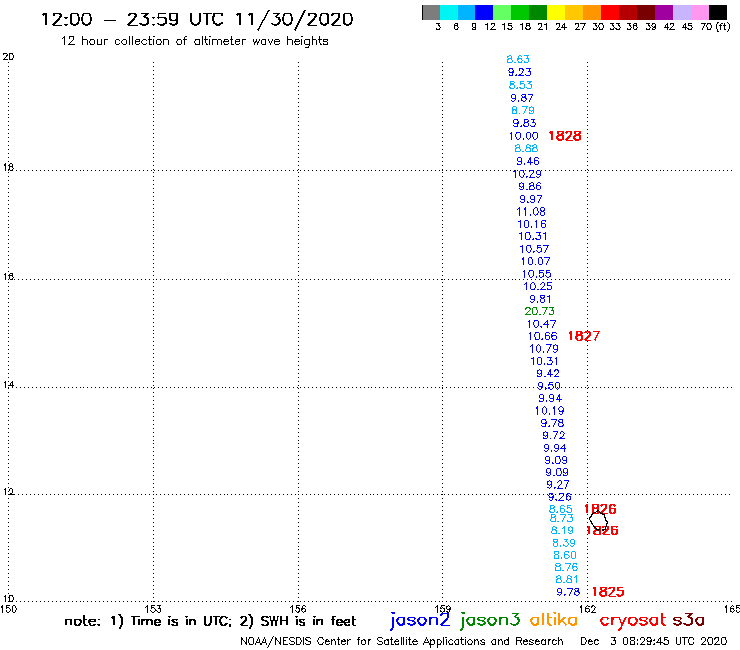The width and height of the screenshot is (740, 650).
Task: Select the purple swatch in the color scale
Action: 664,12
